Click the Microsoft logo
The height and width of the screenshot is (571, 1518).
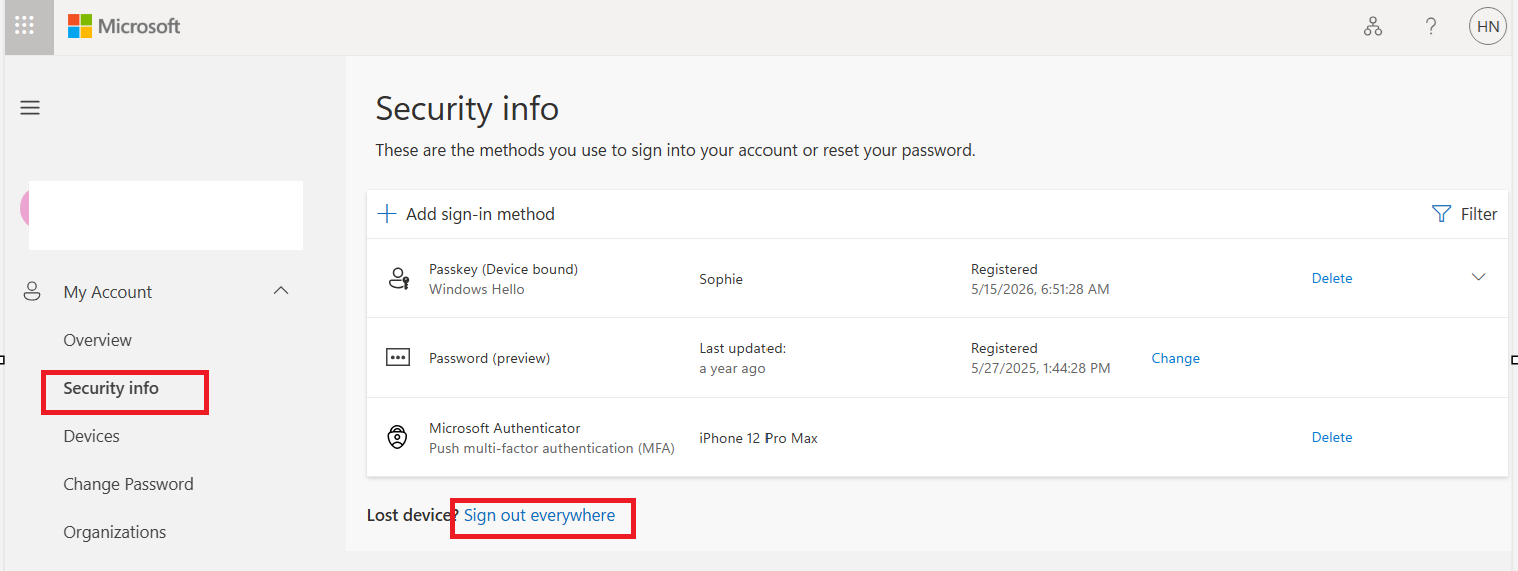click(124, 26)
